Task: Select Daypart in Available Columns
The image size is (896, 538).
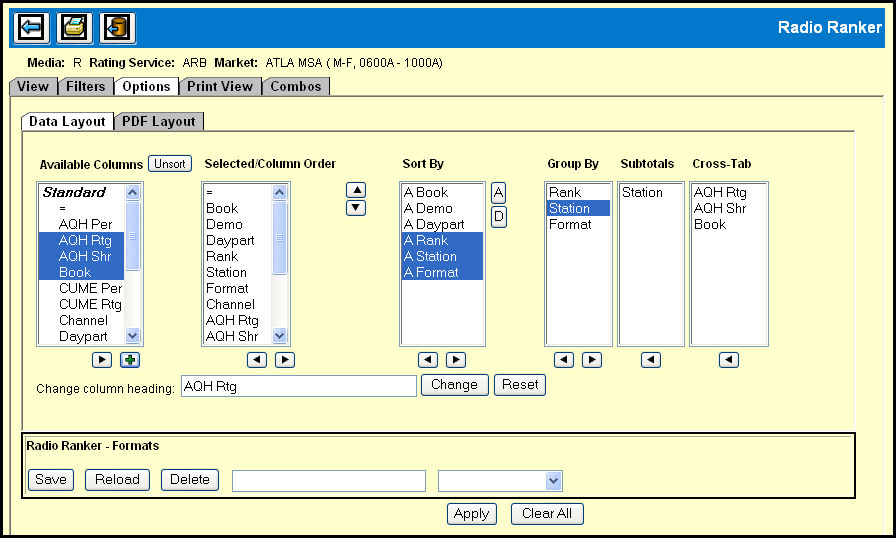Action: pyautogui.click(x=83, y=336)
